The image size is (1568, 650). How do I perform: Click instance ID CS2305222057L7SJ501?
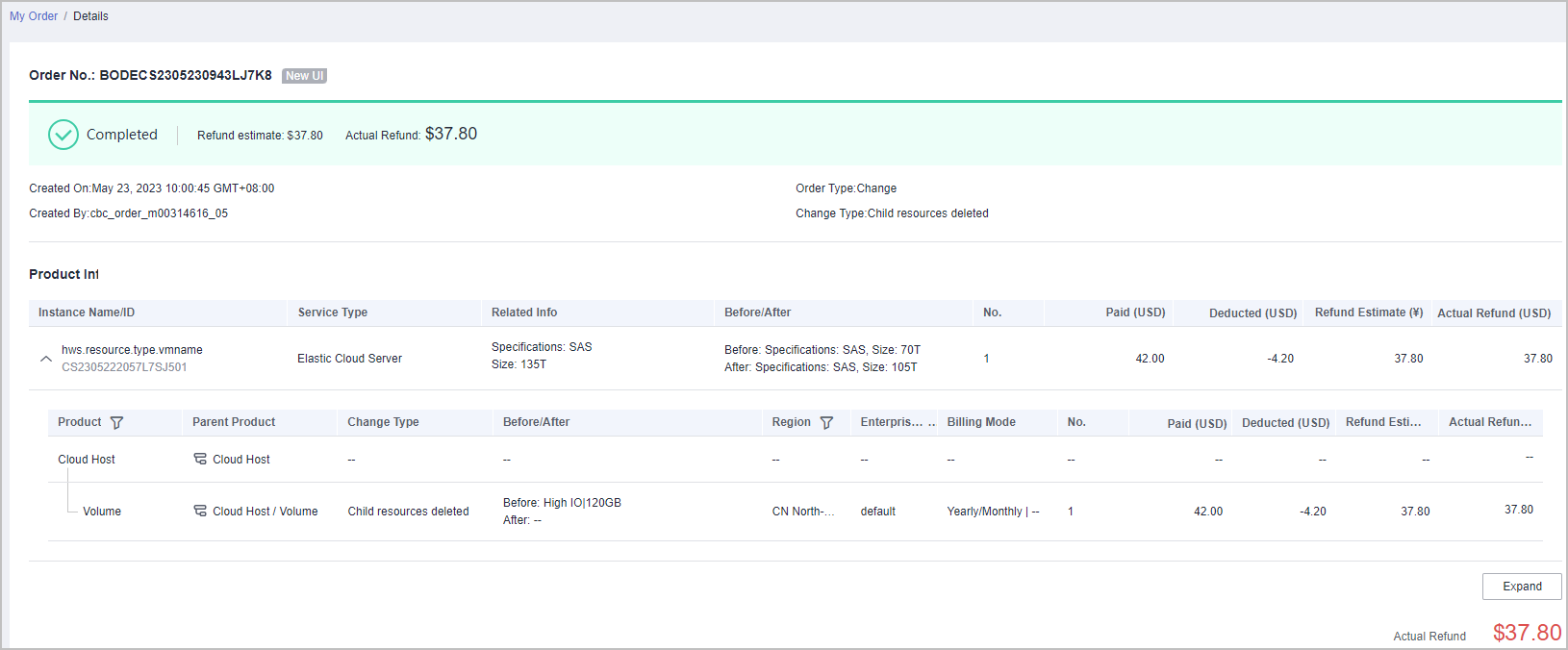(x=124, y=367)
